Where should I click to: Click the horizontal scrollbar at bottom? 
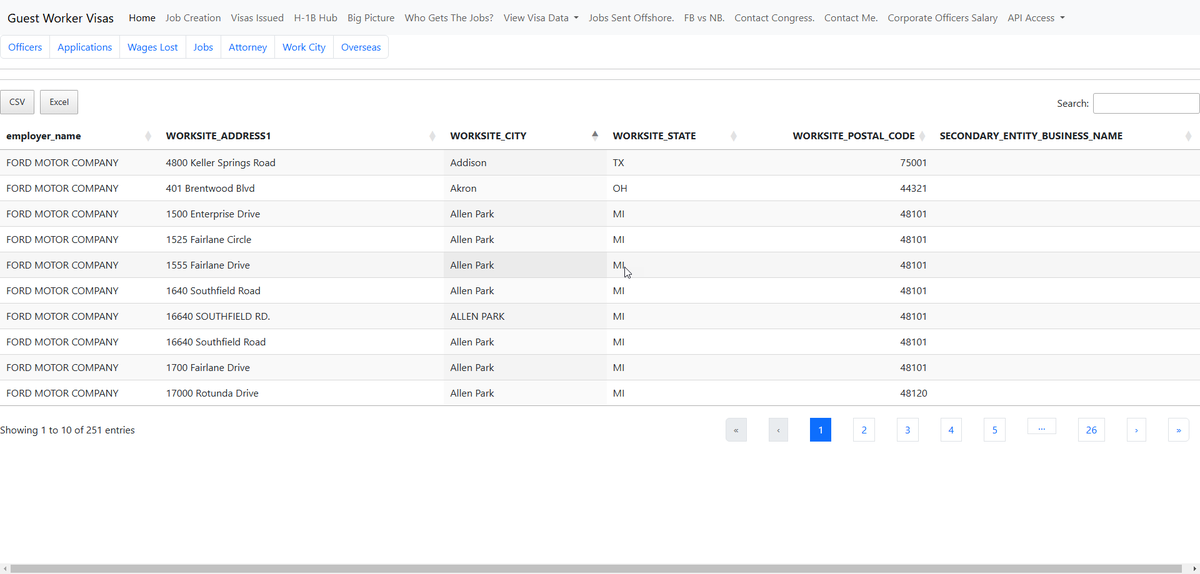[x=595, y=568]
